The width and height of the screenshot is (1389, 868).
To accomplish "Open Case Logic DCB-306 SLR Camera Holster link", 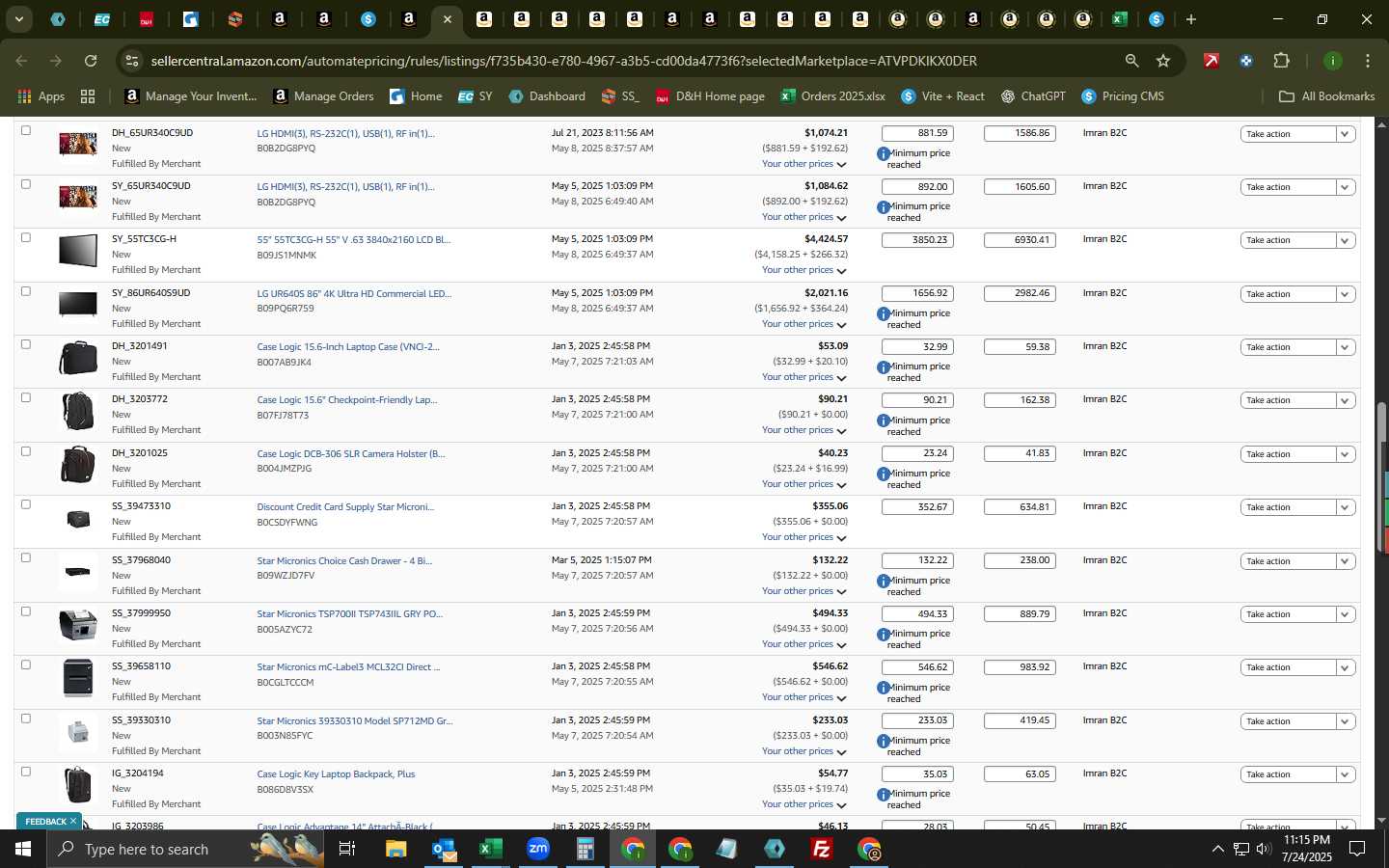I will 351,453.
